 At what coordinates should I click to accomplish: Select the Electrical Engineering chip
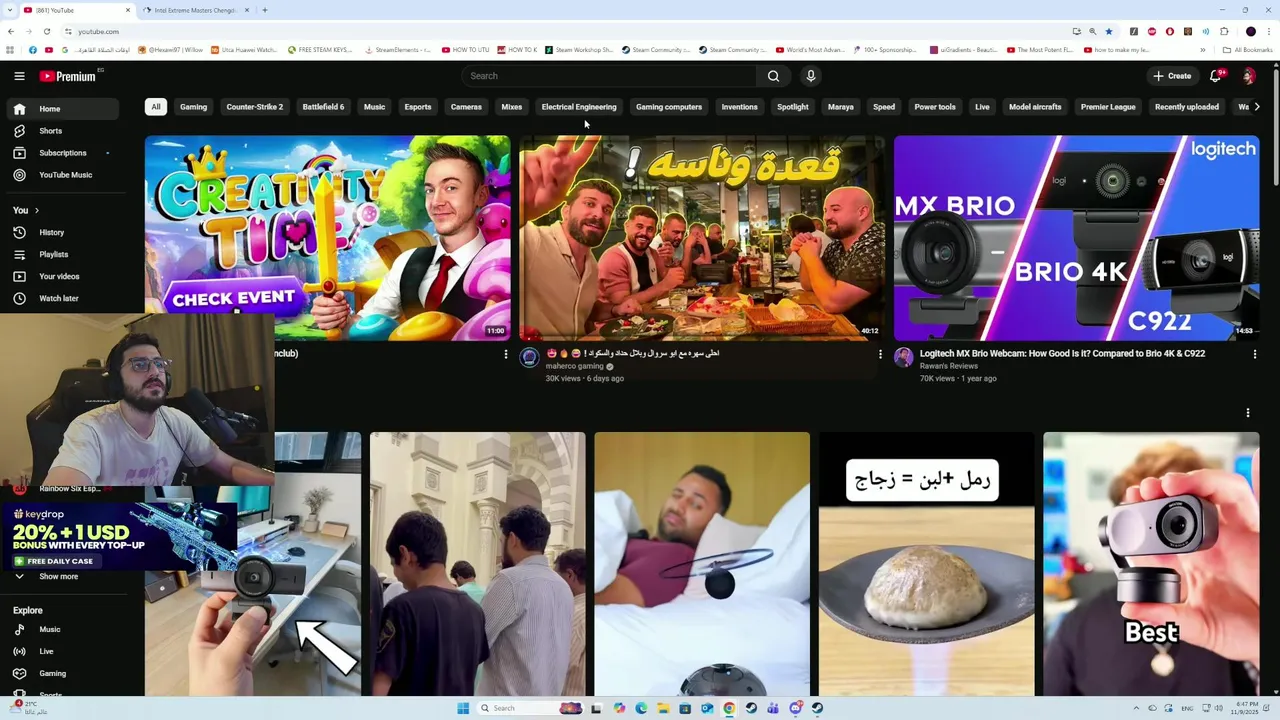[x=579, y=107]
